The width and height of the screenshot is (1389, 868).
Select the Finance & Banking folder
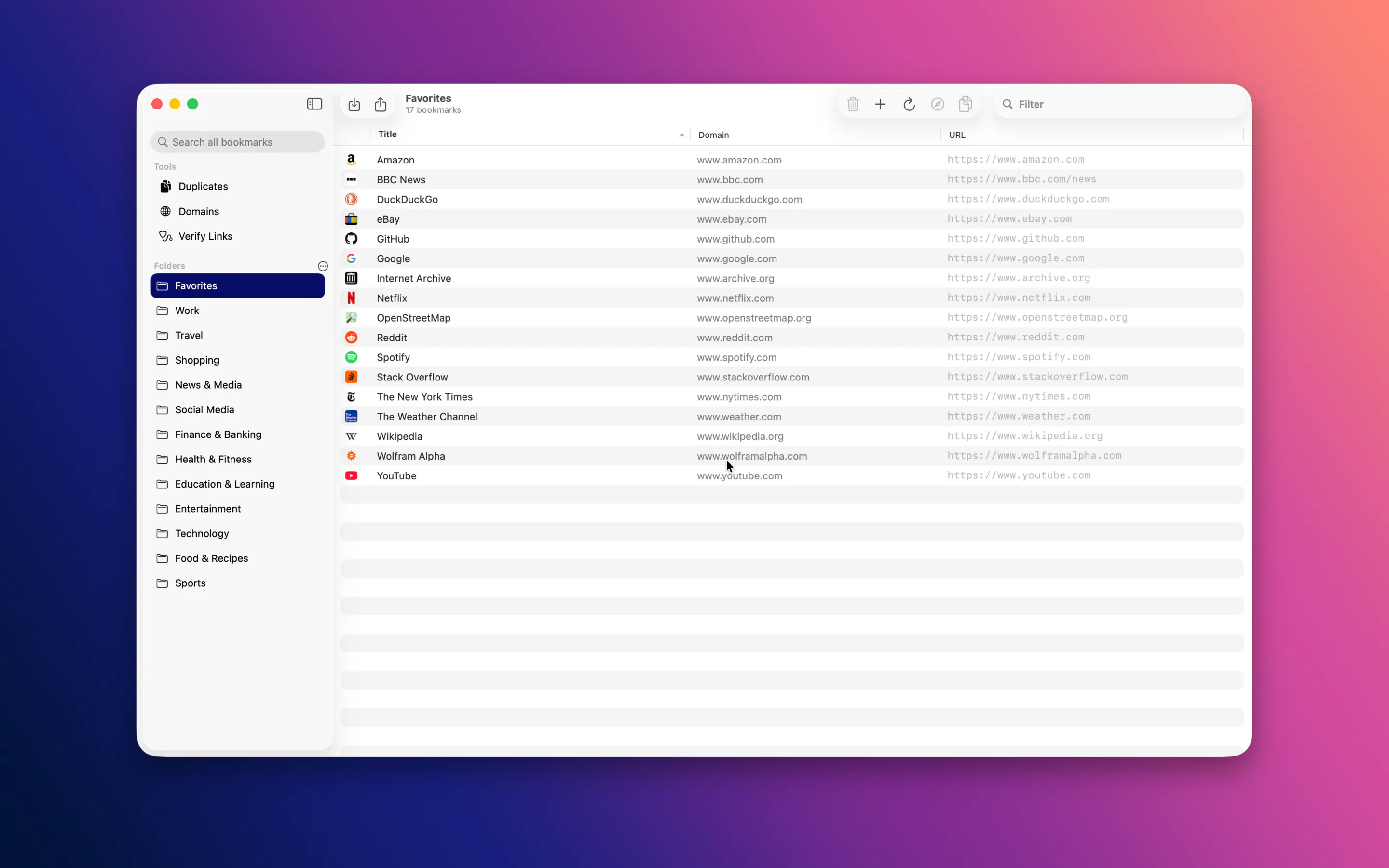pos(238,434)
